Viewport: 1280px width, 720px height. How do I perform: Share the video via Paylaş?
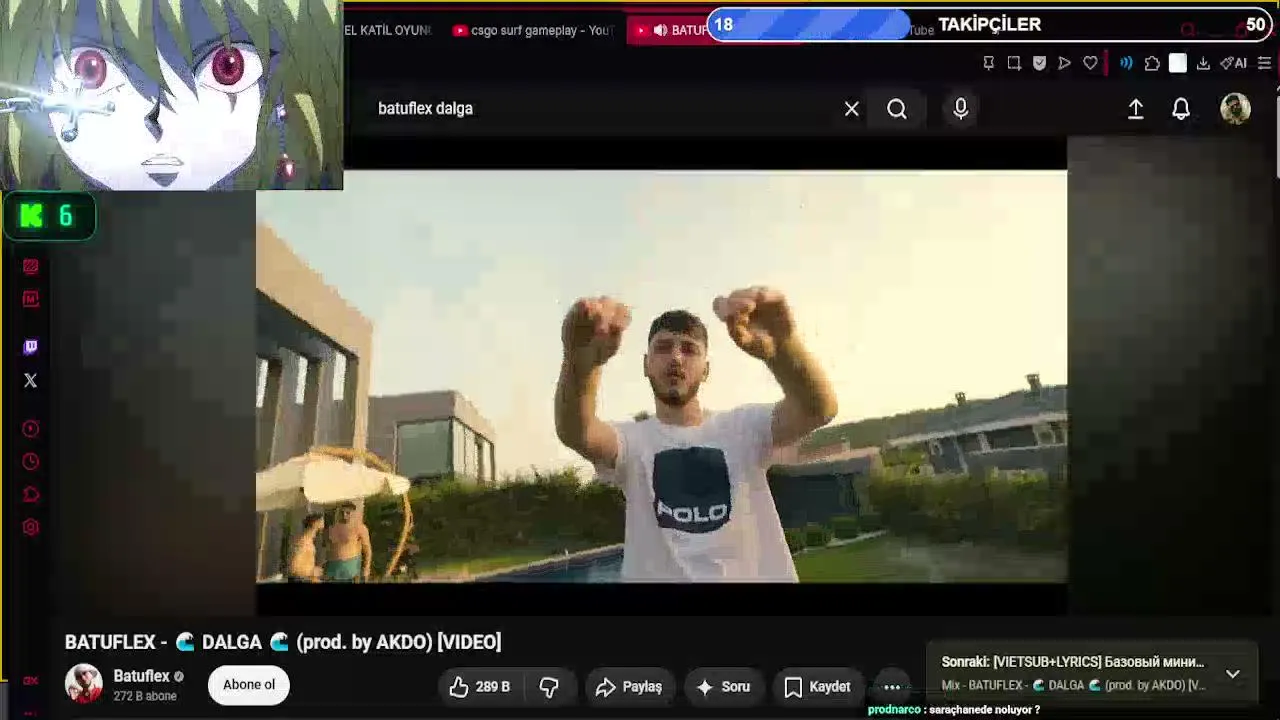629,686
